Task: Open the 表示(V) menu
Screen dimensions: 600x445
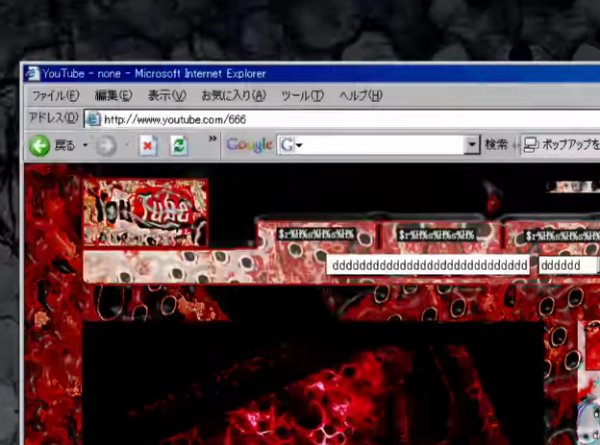Action: [x=167, y=95]
